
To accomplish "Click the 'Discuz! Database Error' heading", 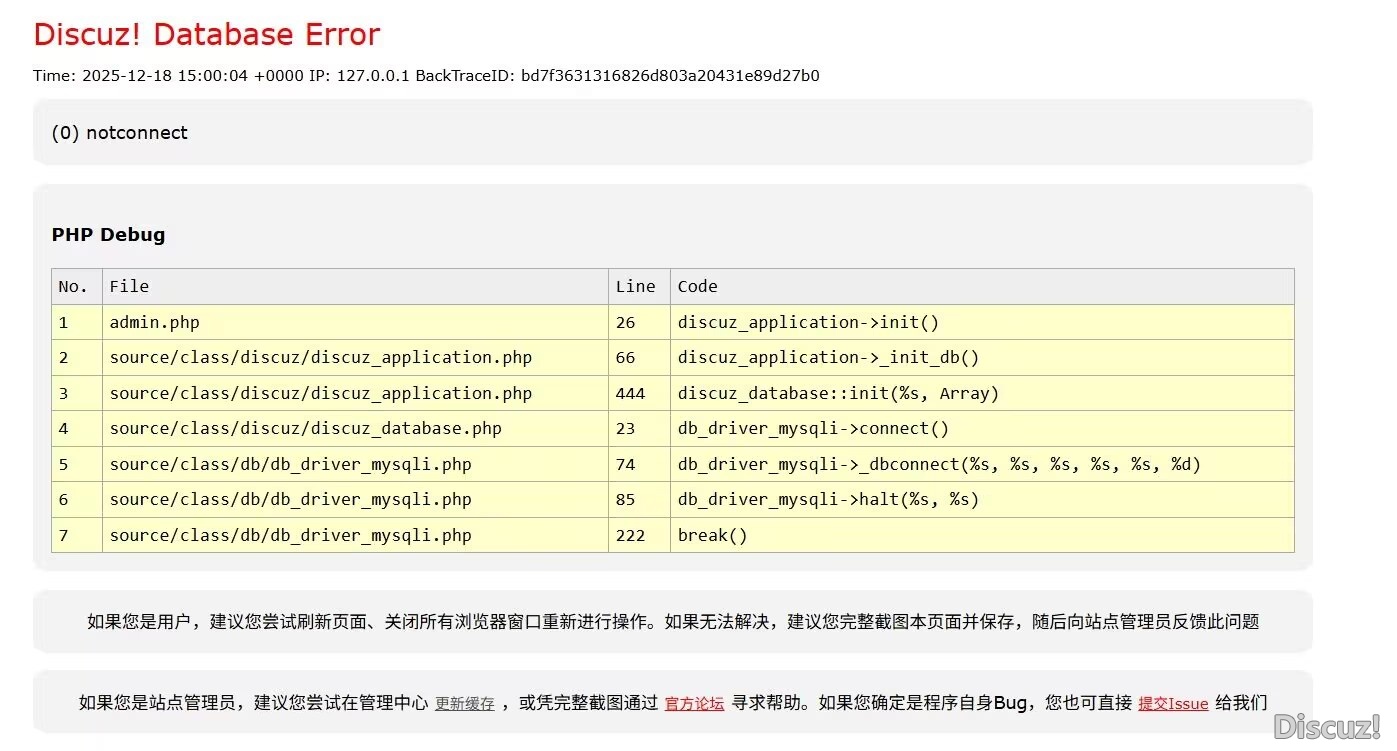I will point(207,35).
